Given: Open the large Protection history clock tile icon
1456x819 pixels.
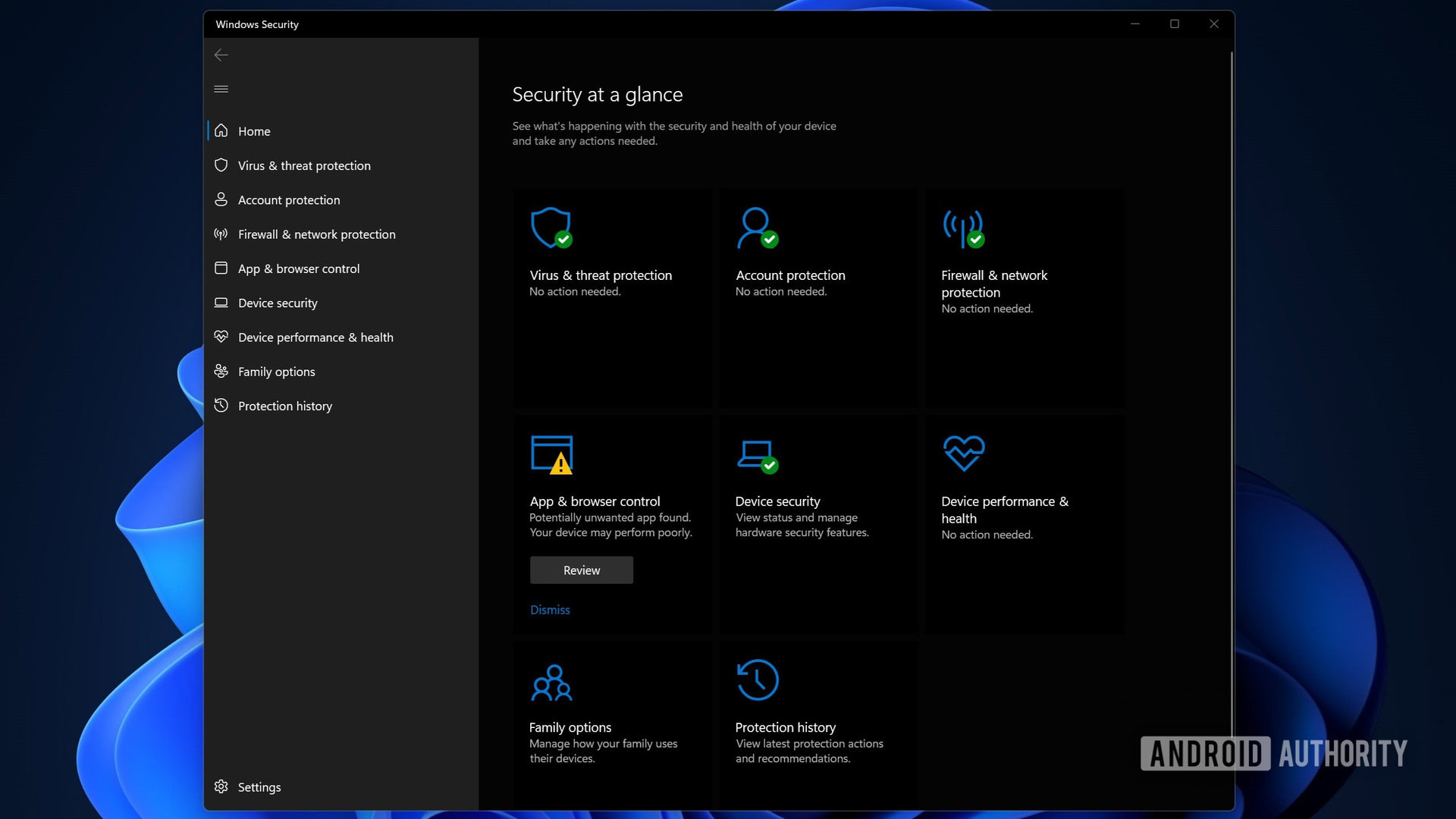Looking at the screenshot, I should pos(757,679).
